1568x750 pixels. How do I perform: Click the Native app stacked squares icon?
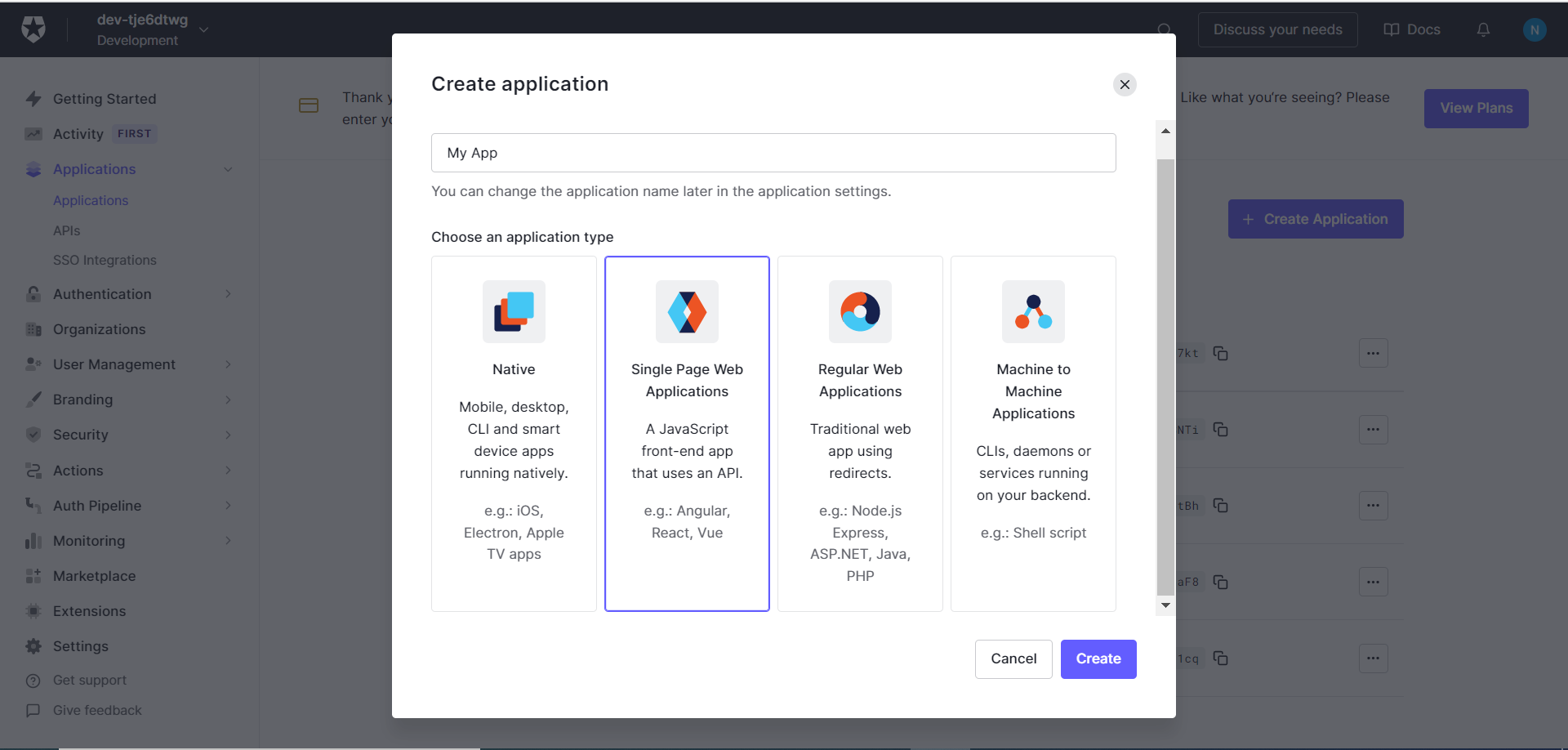[514, 311]
